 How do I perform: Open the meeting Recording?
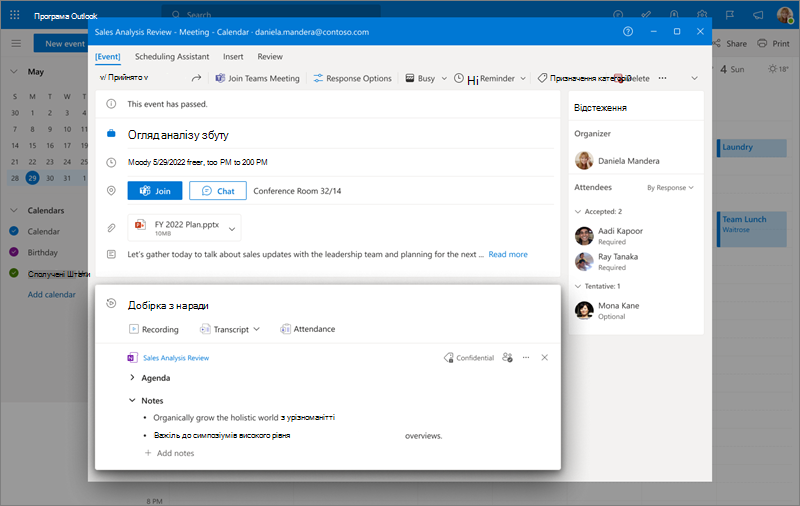click(x=154, y=329)
